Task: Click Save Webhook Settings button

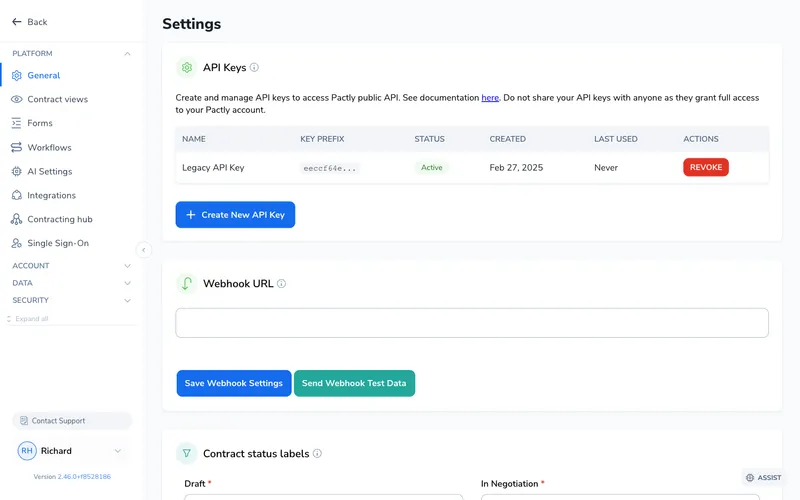Action: [234, 383]
